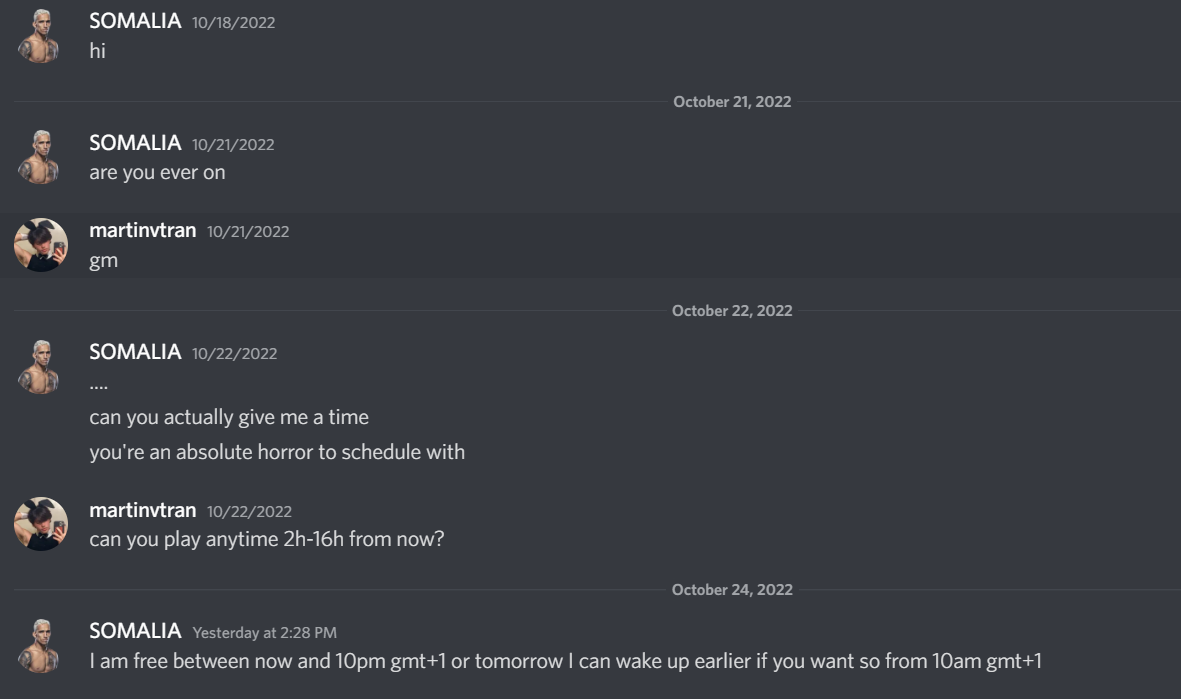
Task: Open SOMALIA's avatar on the 10/22/2022 message
Action: point(41,366)
